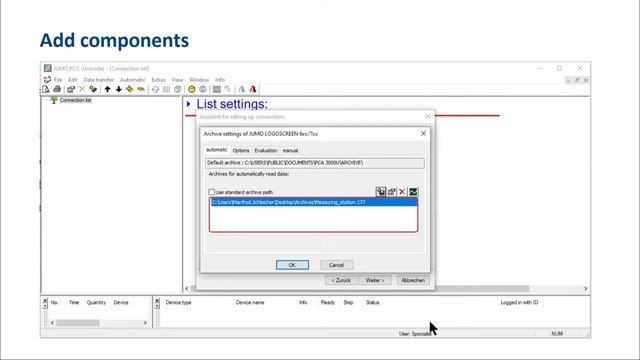Image resolution: width=640 pixels, height=360 pixels.
Task: Click the add archive path icon in dialog
Action: (x=380, y=191)
